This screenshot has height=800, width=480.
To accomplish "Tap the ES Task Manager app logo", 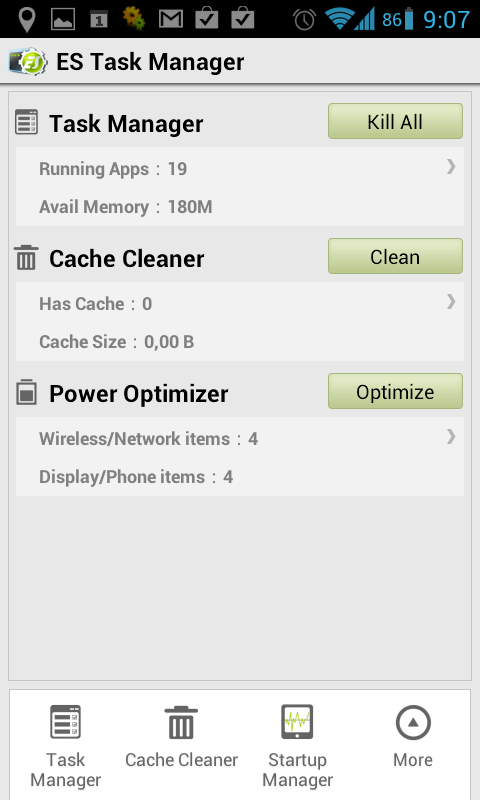I will pos(28,62).
